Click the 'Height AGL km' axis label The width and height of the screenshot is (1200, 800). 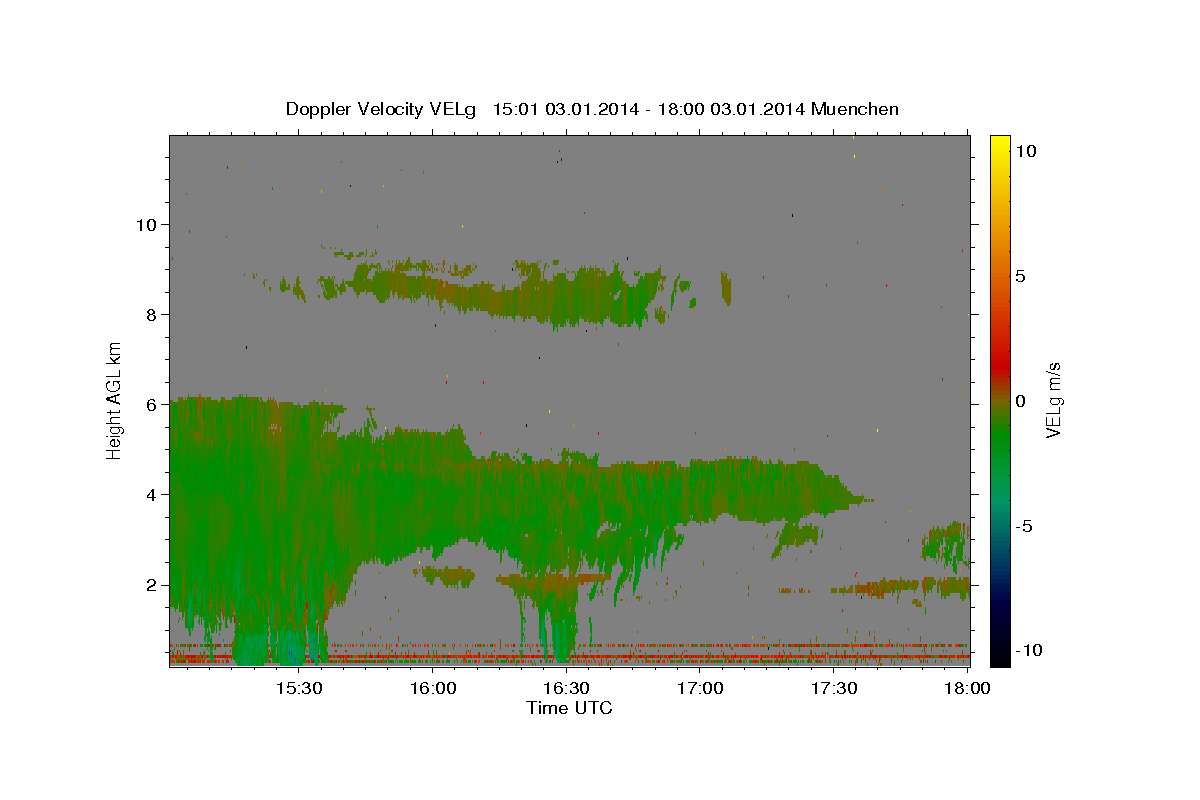click(x=115, y=399)
